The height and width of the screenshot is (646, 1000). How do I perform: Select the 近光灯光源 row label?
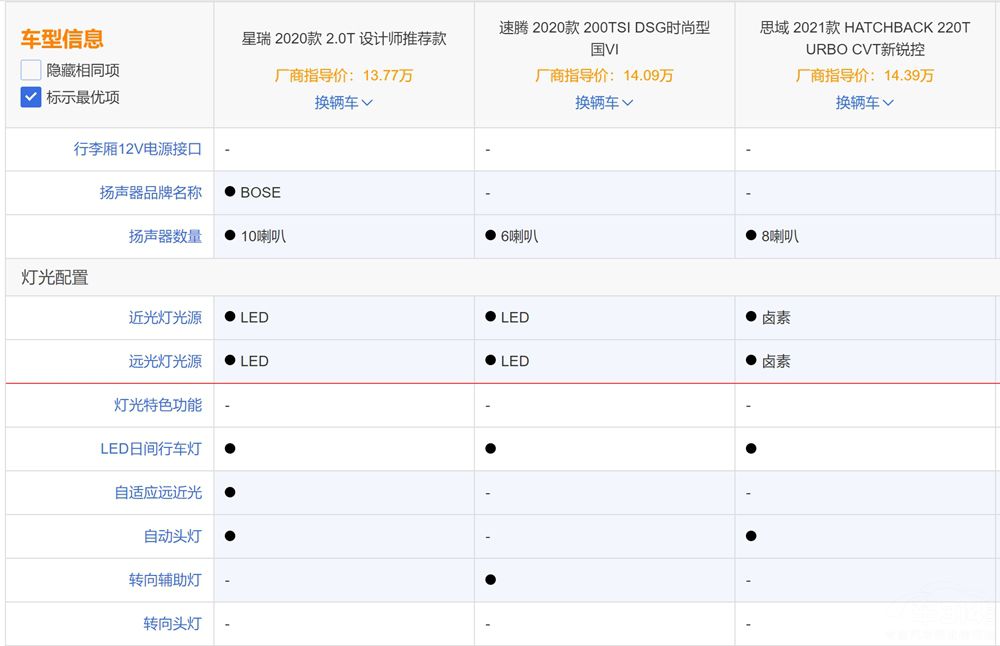(165, 318)
